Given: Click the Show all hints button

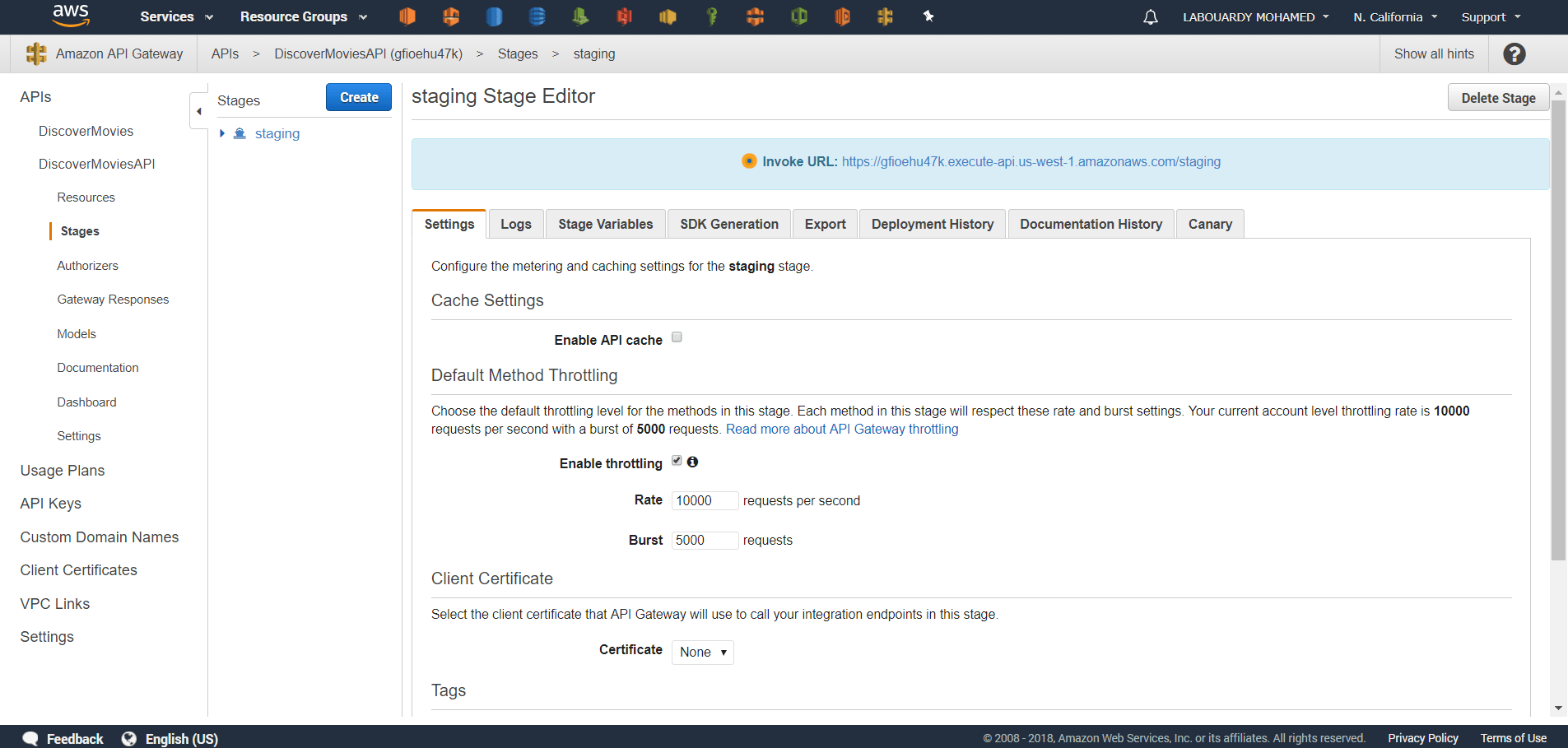Looking at the screenshot, I should 1434,53.
